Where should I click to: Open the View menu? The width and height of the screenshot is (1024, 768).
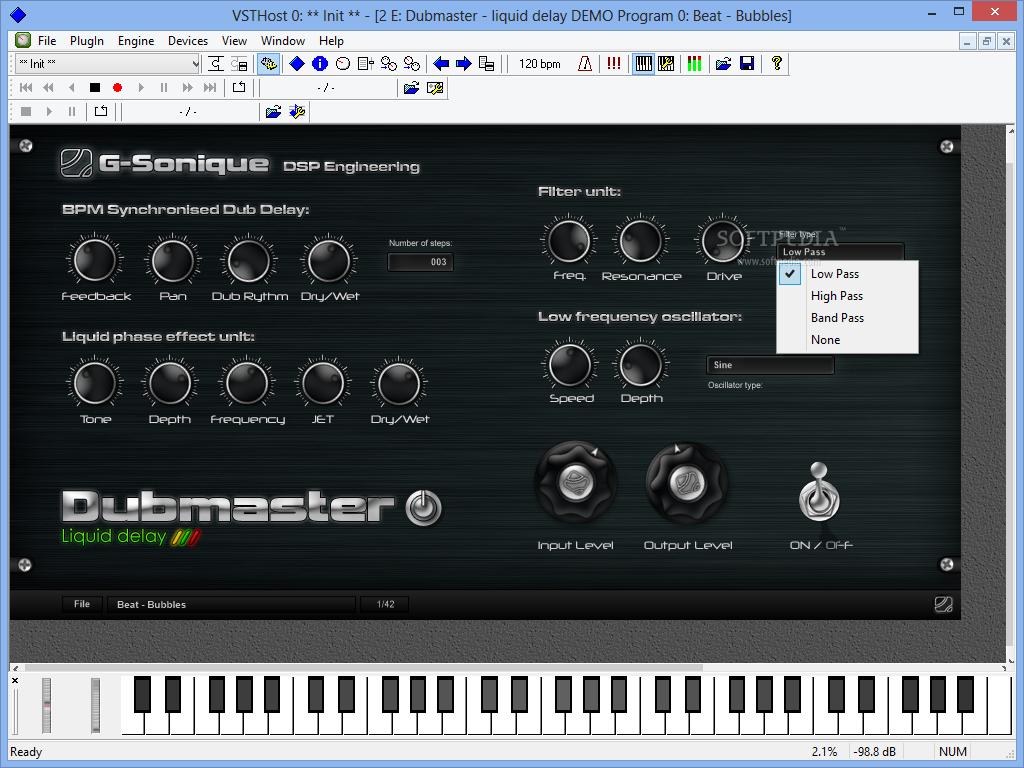click(x=234, y=40)
